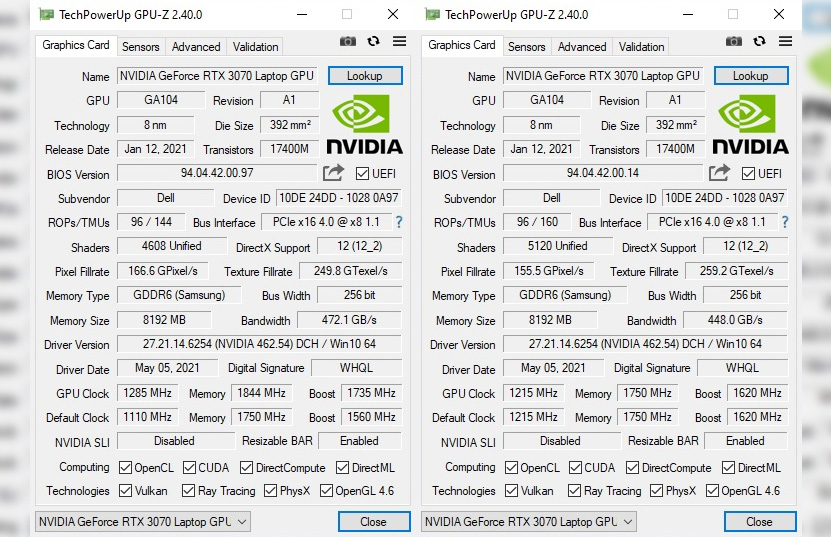The image size is (831, 537).
Task: Toggle Ray Tracing checkbox in left window
Action: (188, 491)
